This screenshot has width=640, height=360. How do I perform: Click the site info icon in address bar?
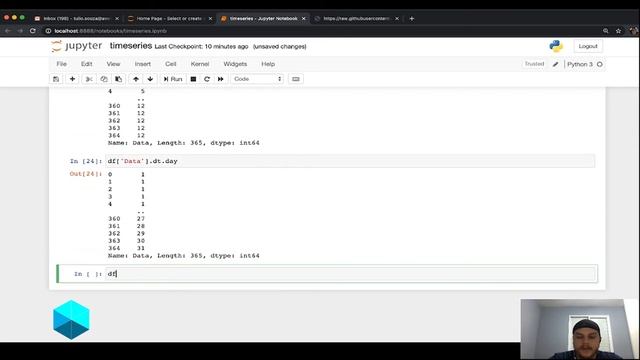point(48,31)
